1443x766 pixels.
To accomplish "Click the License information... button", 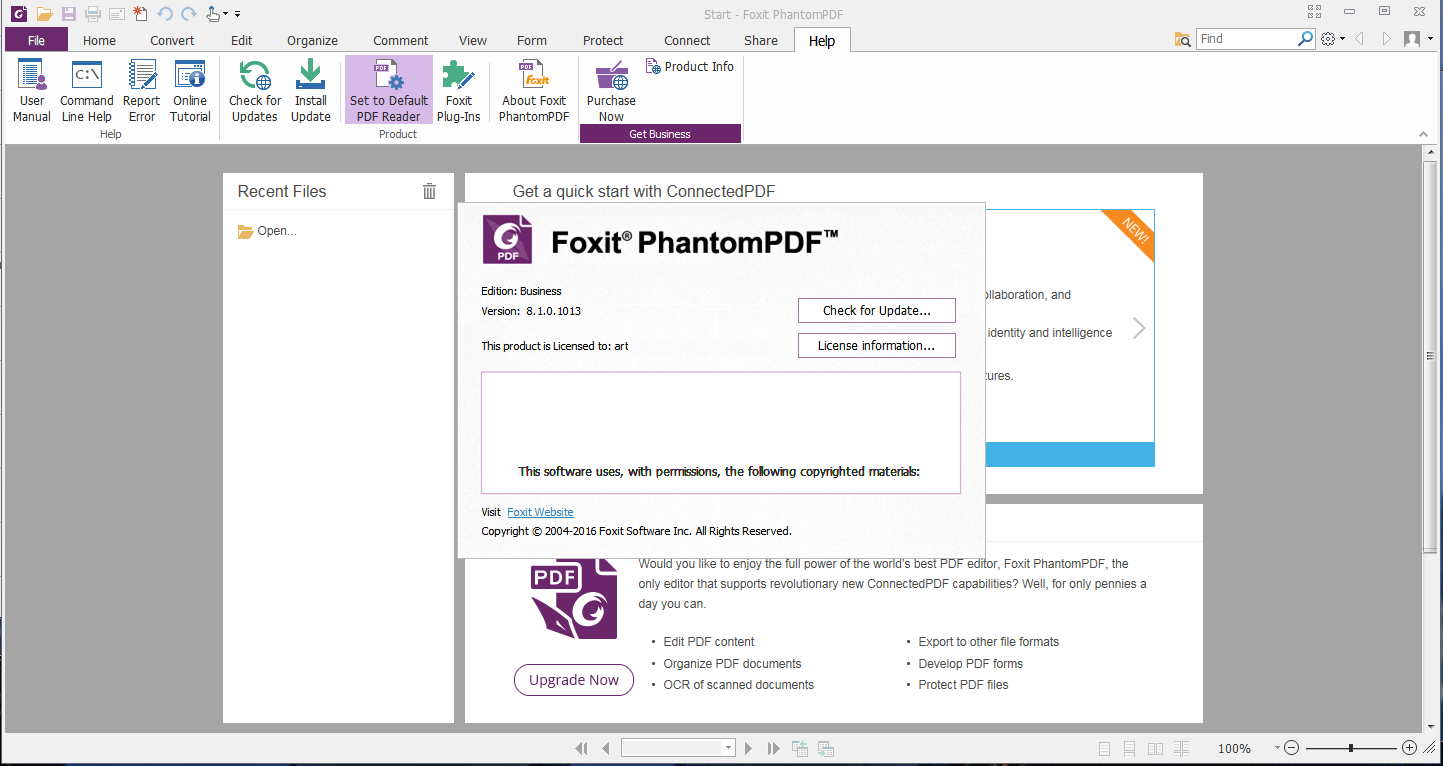I will pyautogui.click(x=877, y=345).
